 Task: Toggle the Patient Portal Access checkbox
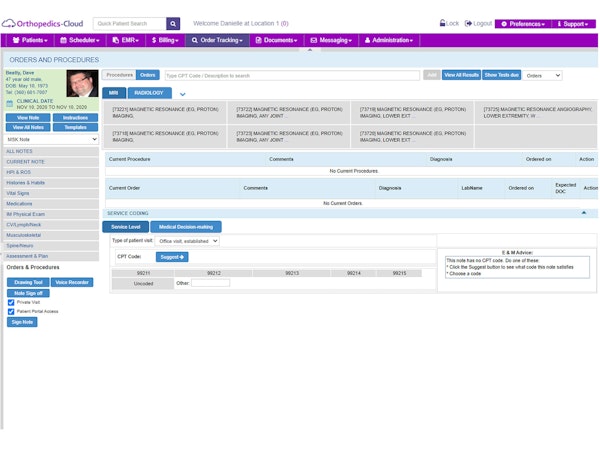point(11,311)
